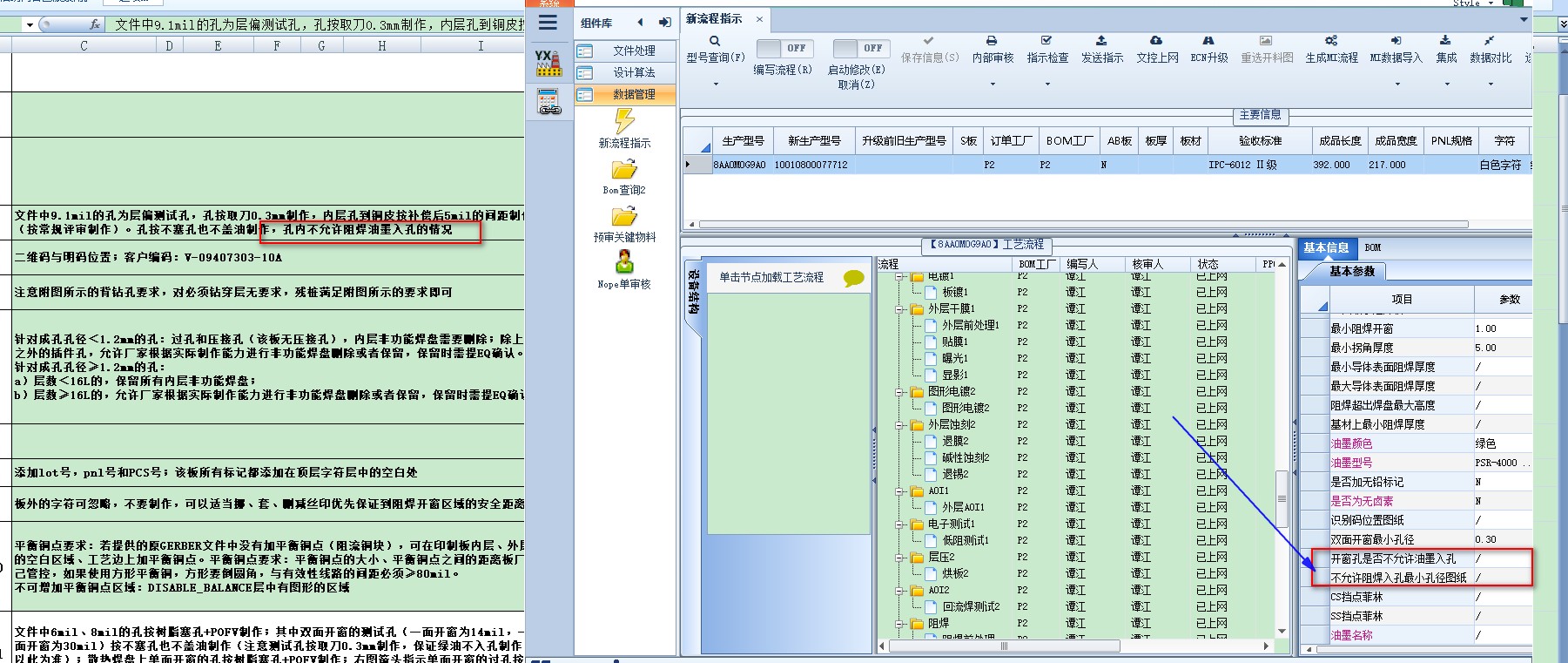Select 碱性蚀刻2 tree item

click(x=966, y=457)
